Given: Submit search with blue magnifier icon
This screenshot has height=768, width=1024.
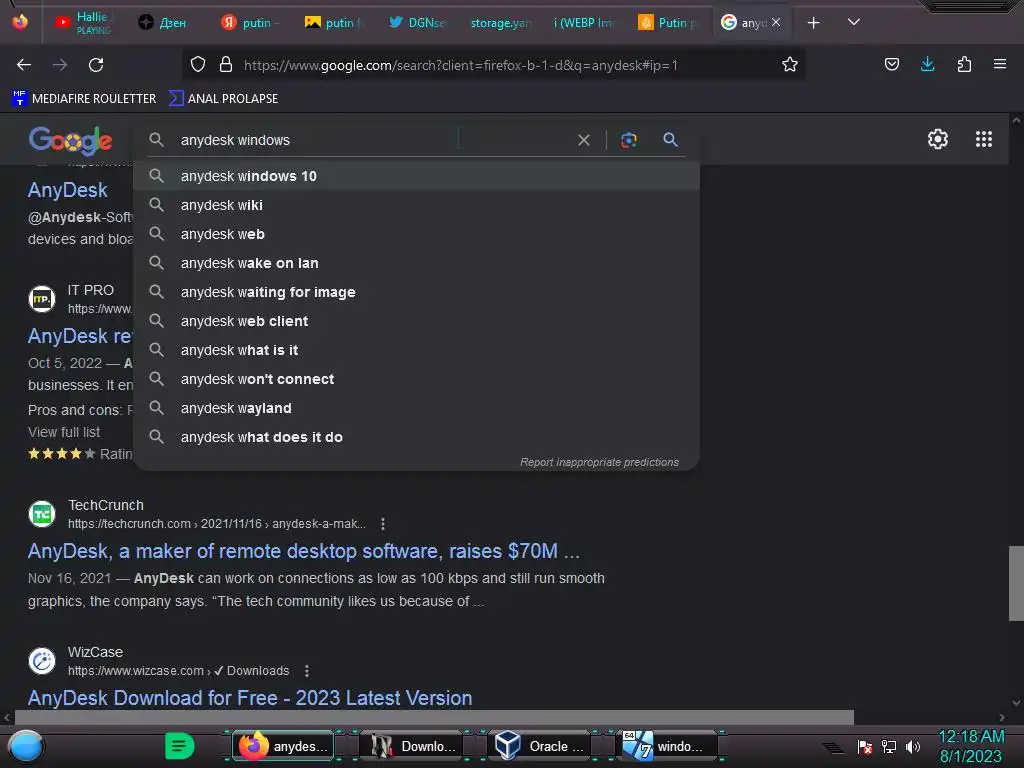Looking at the screenshot, I should [x=670, y=140].
